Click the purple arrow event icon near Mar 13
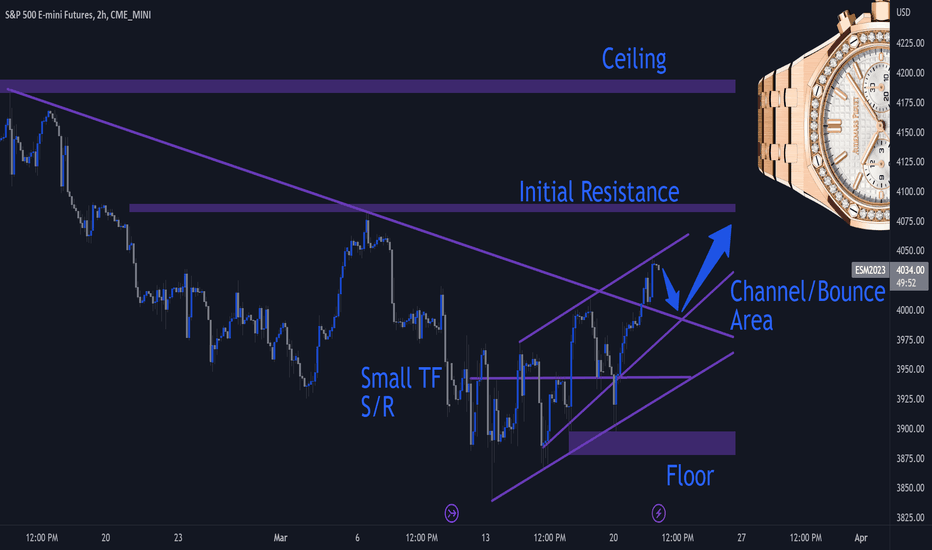Screen dimensions: 932x550 [x=452, y=513]
